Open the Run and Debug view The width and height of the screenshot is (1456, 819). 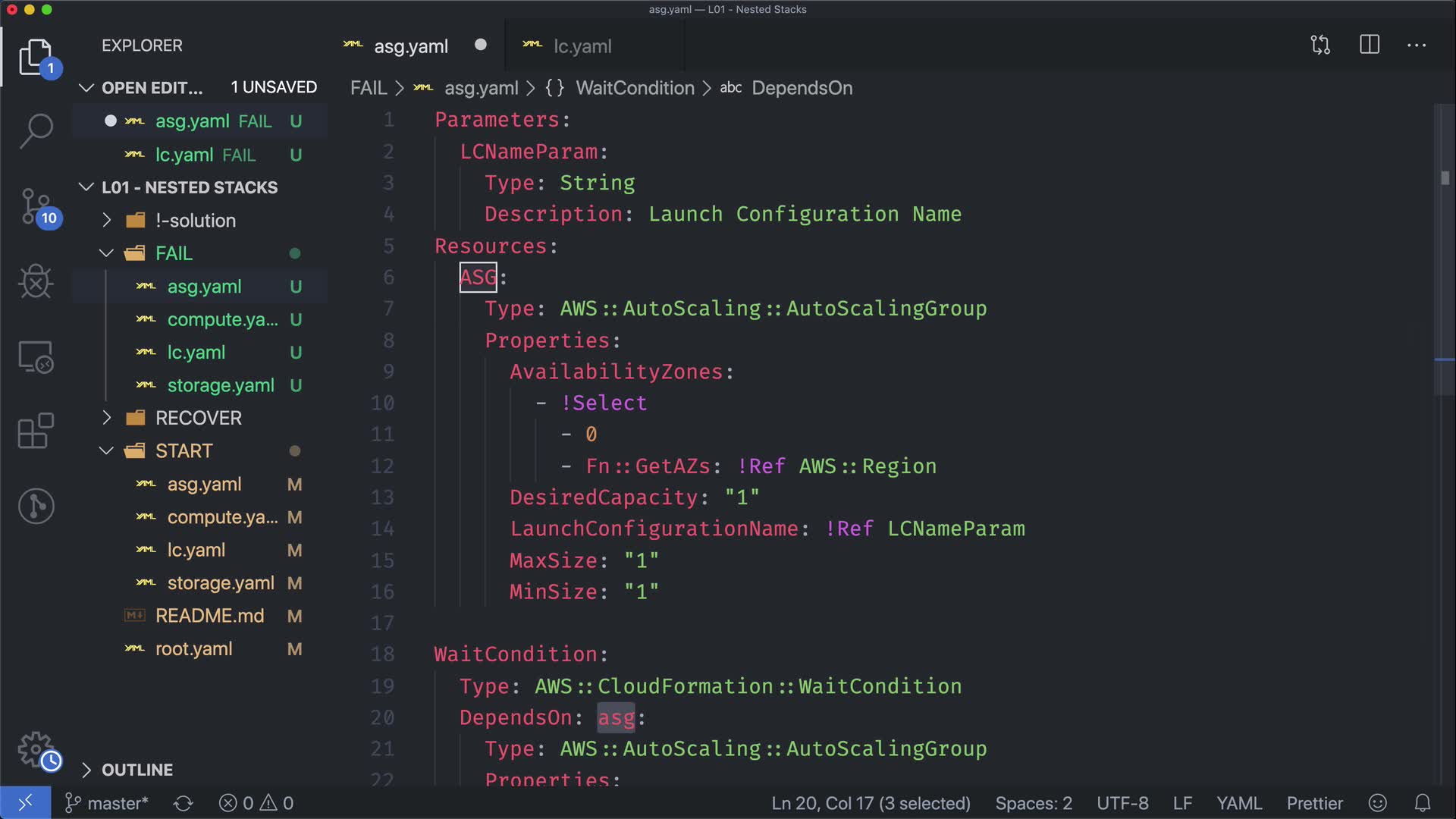point(36,281)
